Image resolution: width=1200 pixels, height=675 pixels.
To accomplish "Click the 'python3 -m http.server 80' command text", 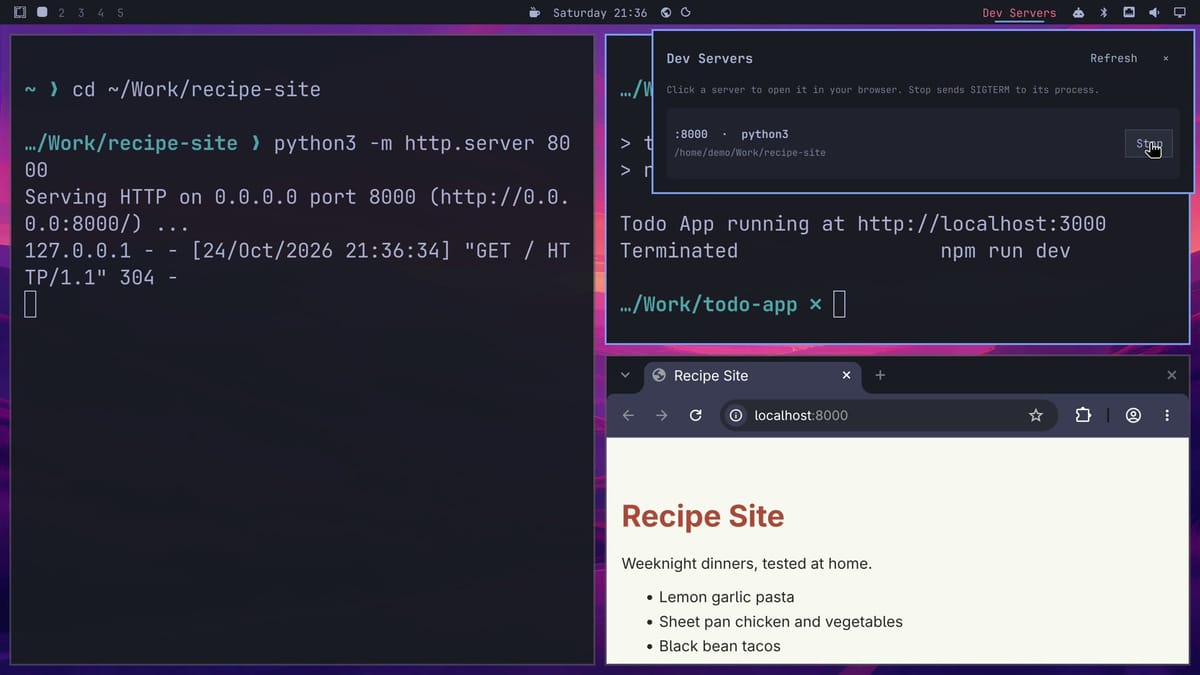I will point(422,143).
